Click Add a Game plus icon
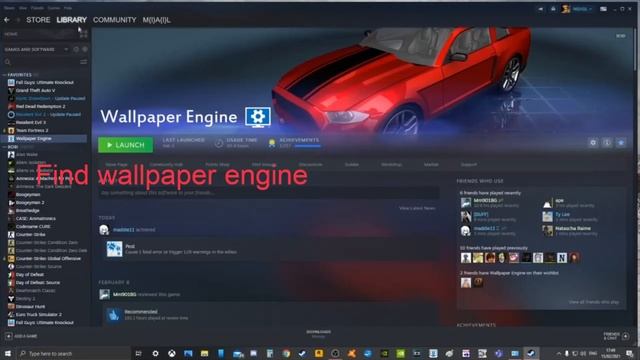 pyautogui.click(x=9, y=336)
